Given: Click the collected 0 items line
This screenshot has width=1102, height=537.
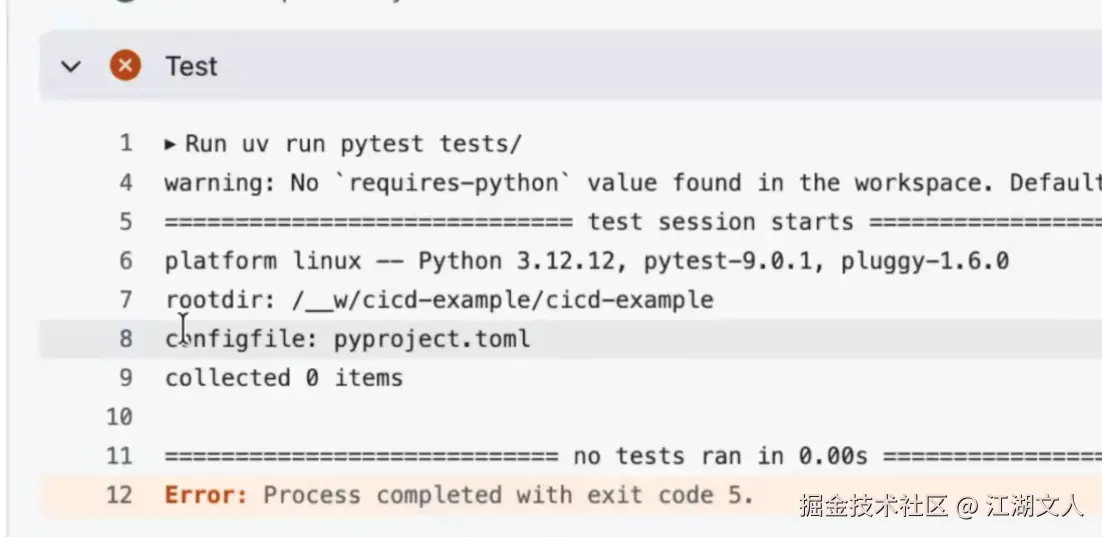Looking at the screenshot, I should click(x=284, y=378).
